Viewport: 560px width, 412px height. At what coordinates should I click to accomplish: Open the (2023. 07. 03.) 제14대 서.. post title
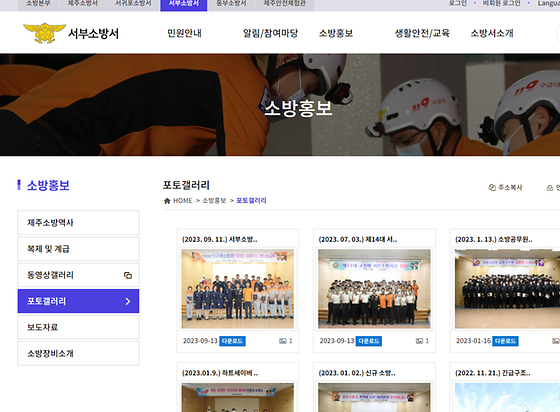tap(358, 240)
